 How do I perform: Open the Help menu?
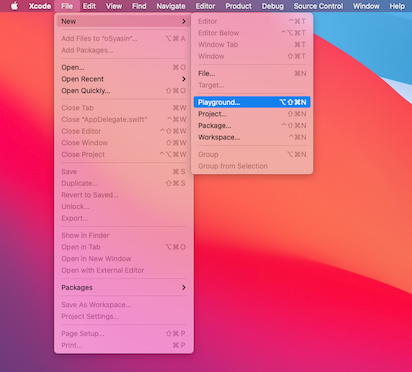click(x=397, y=6)
